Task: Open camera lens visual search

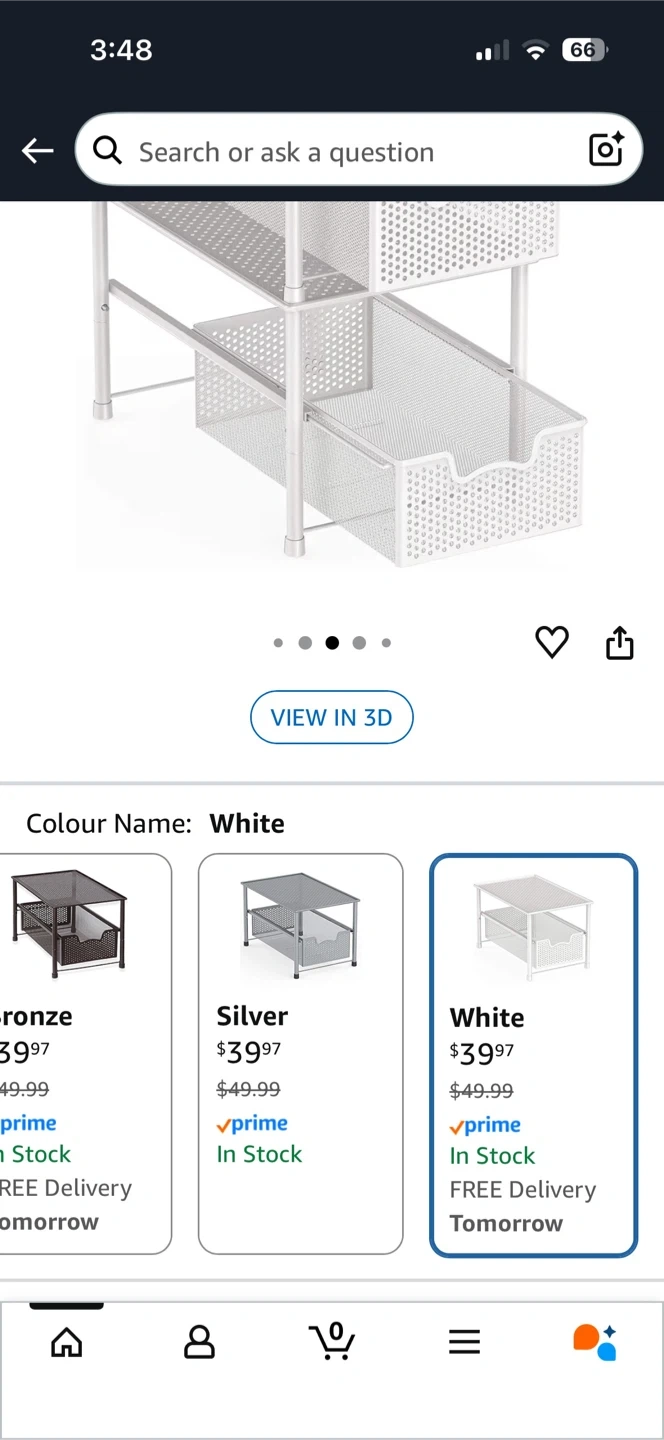Action: pos(606,150)
